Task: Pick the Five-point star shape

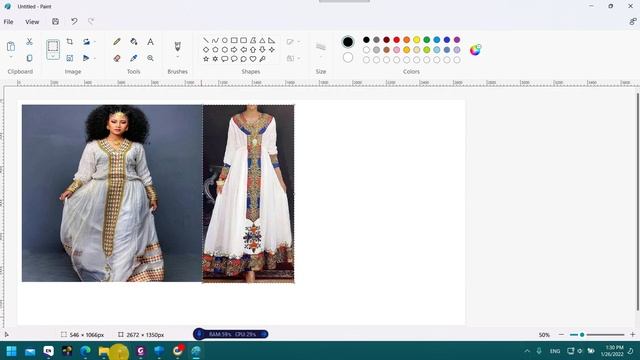Action: coord(206,59)
